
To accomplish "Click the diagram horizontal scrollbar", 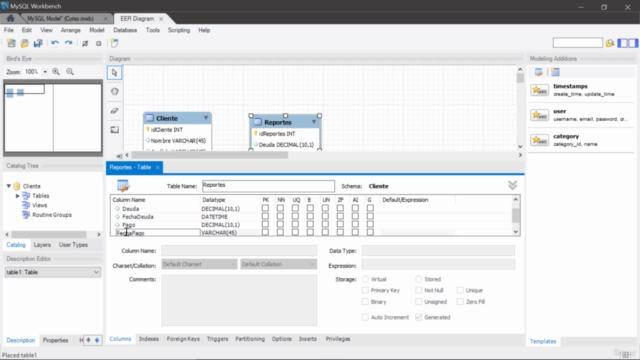I will click(x=209, y=155).
